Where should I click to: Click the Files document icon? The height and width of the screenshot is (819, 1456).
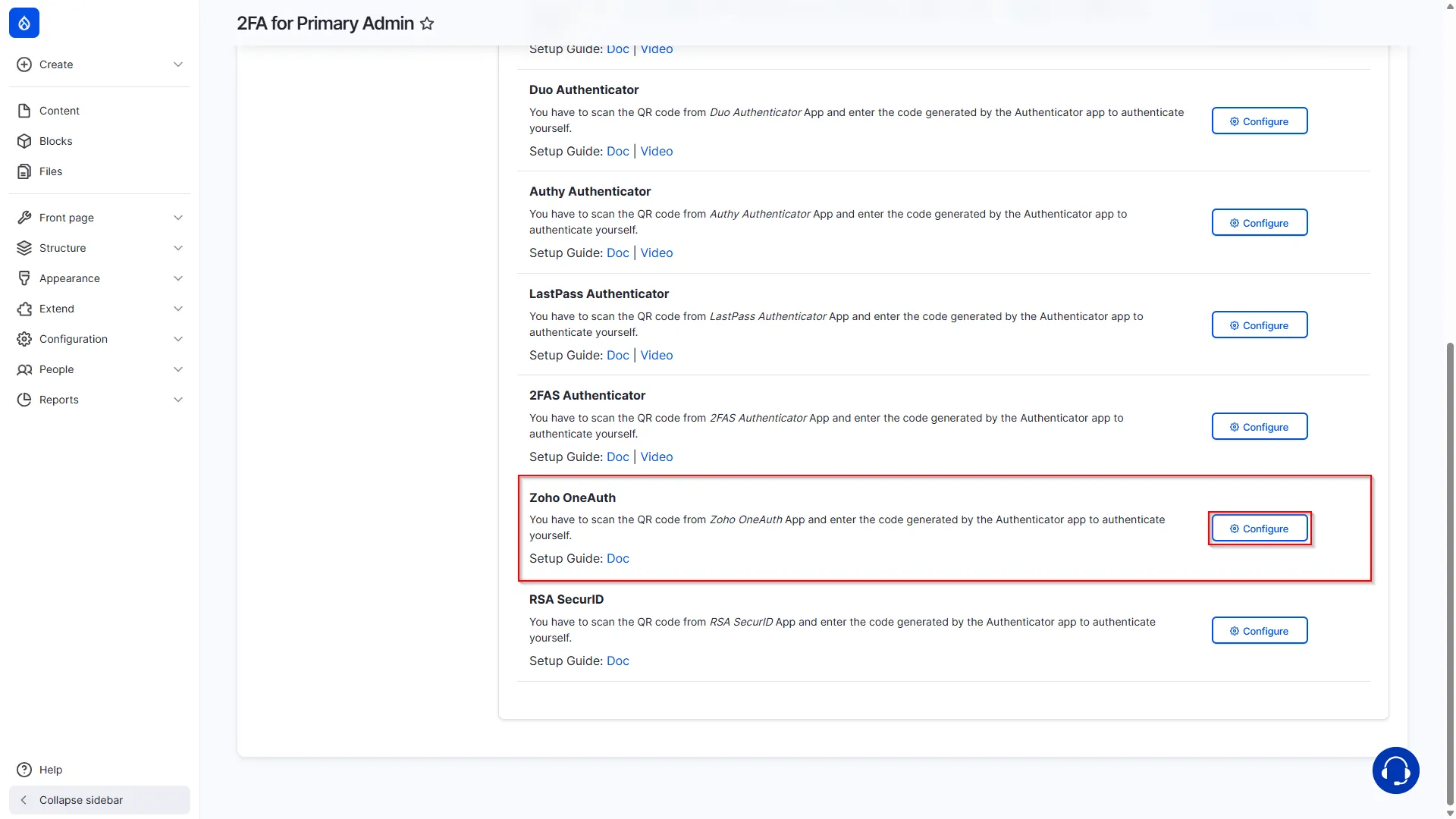tap(24, 171)
